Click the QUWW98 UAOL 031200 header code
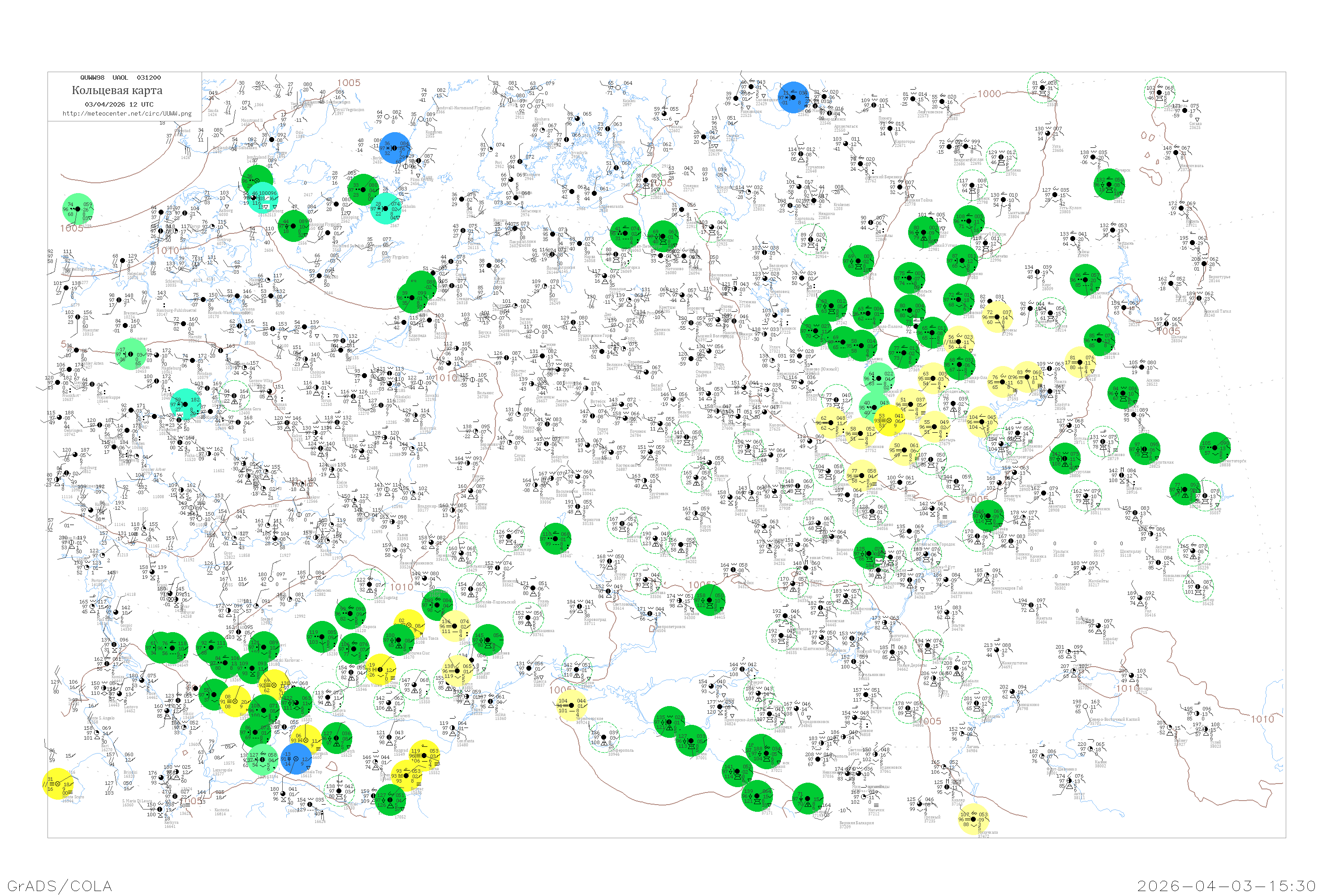 (121, 78)
